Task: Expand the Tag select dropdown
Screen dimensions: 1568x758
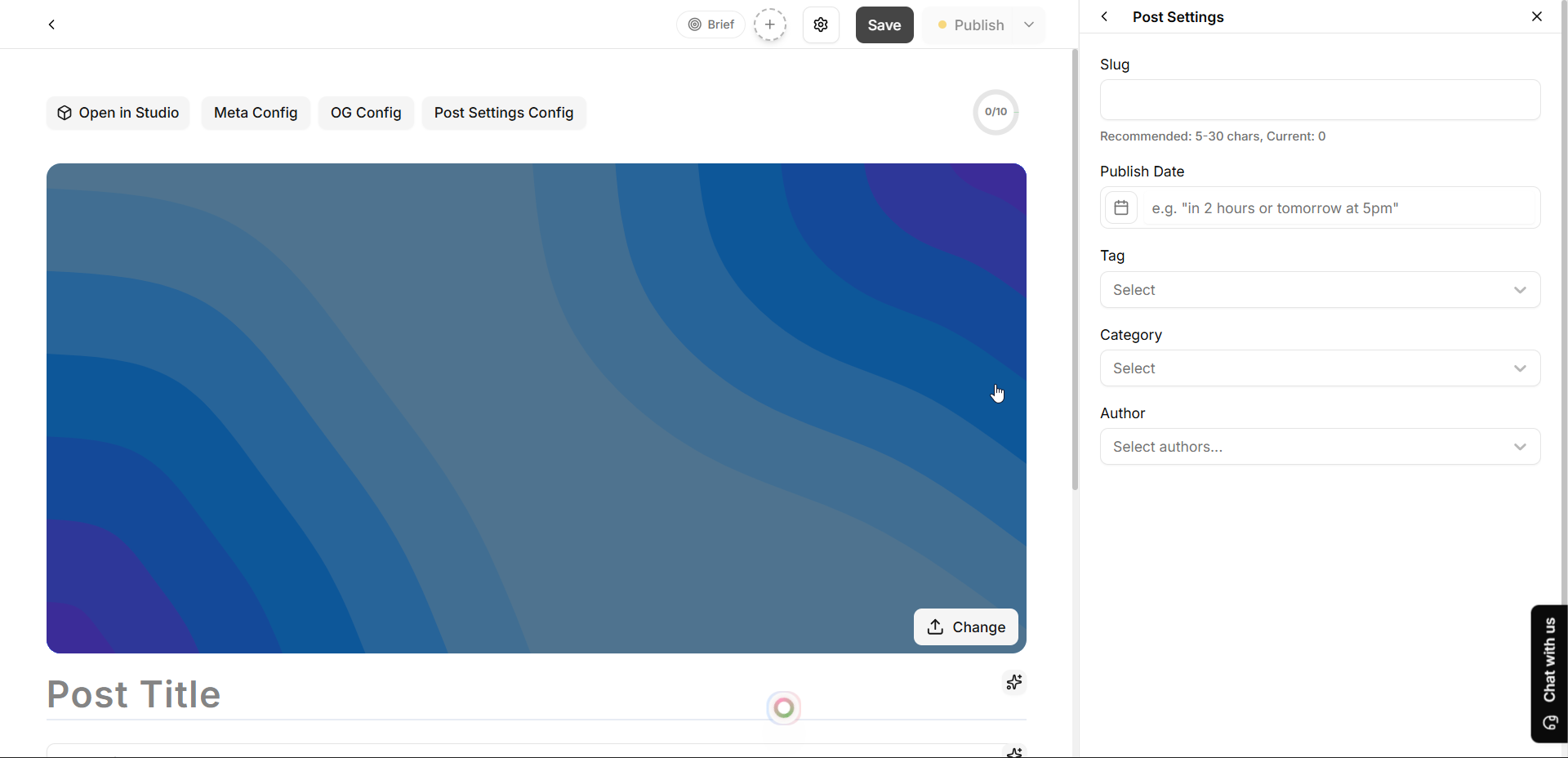Action: (x=1320, y=290)
